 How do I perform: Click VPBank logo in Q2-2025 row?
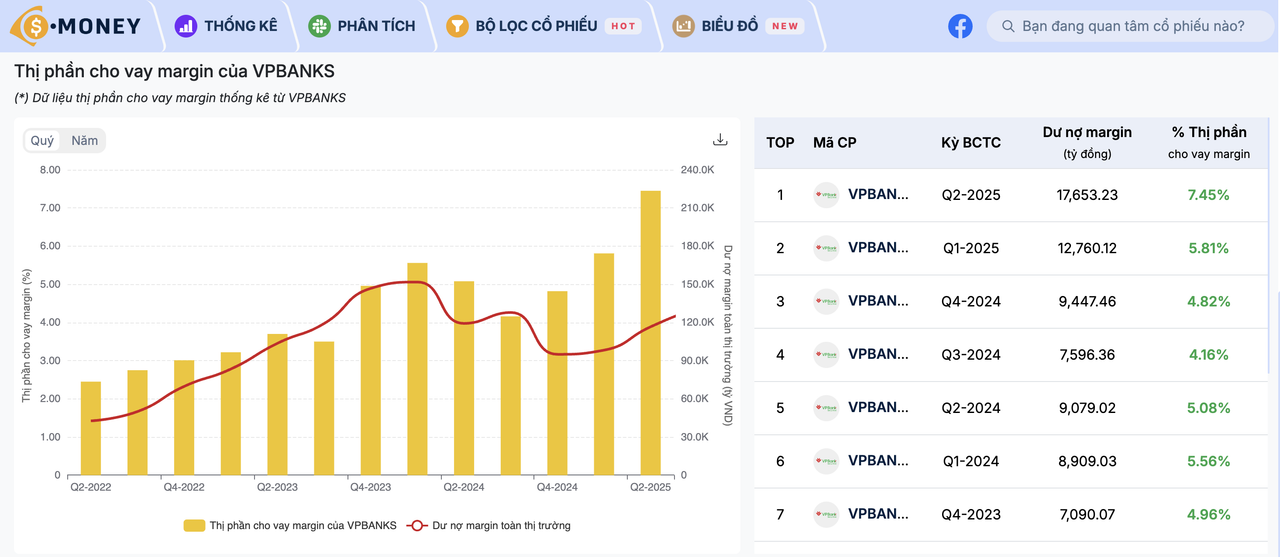click(826, 195)
